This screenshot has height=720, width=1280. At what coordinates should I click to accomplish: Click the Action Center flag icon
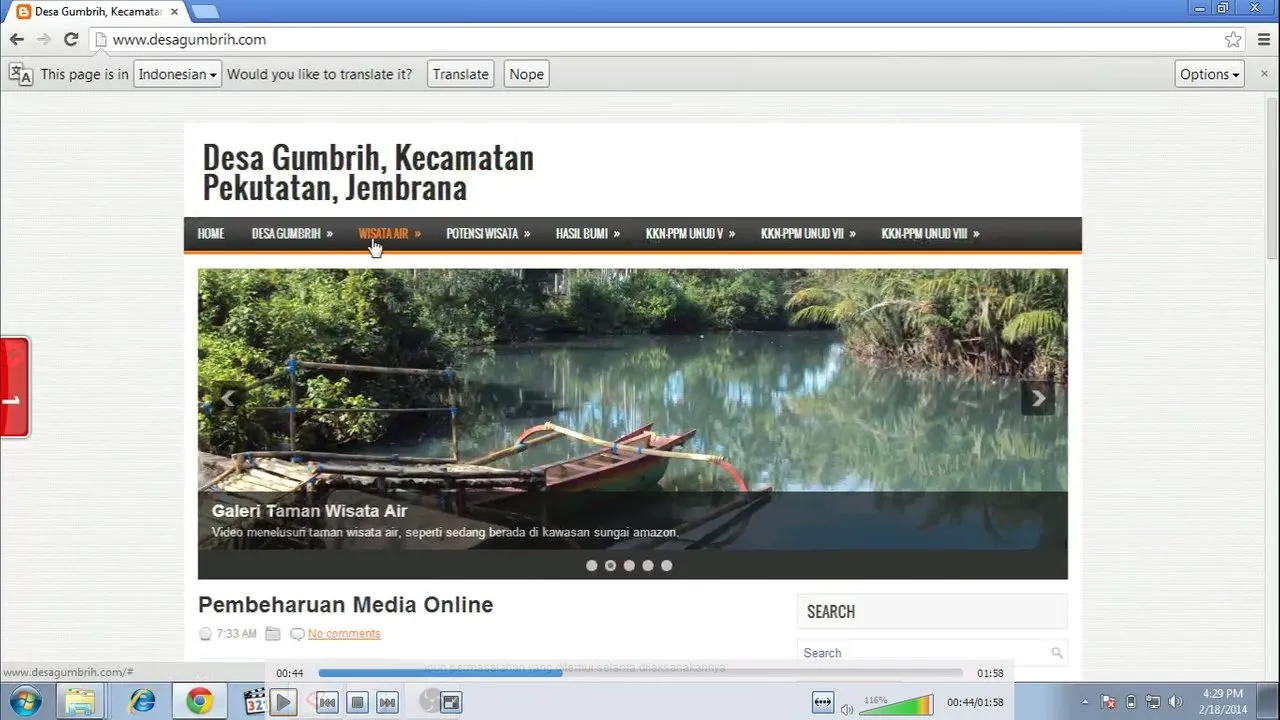(x=1108, y=702)
